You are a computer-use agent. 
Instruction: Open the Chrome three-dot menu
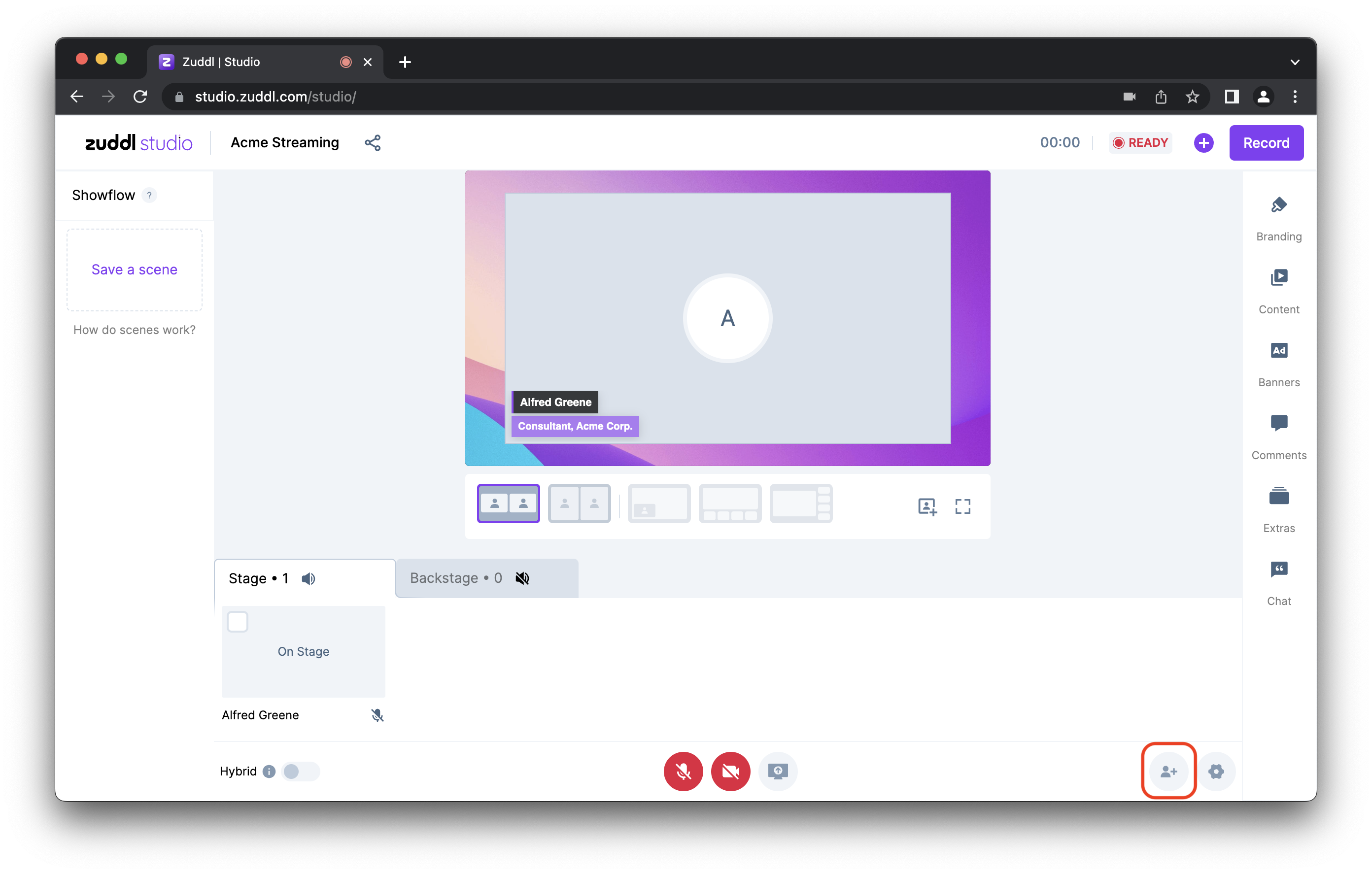point(1295,97)
